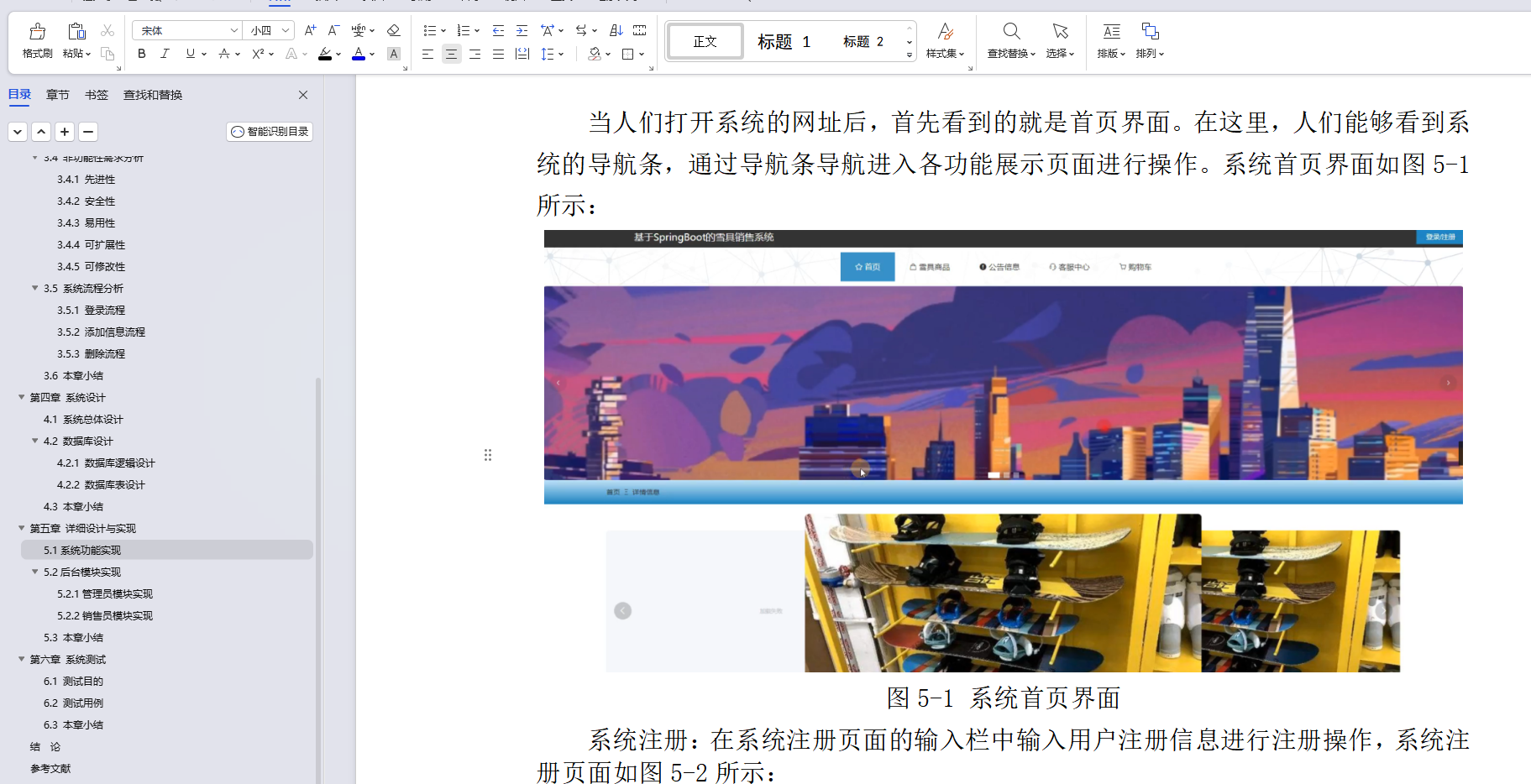This screenshot has height=784, width=1531.
Task: Open the 样式集 style set menu
Action: (x=946, y=40)
